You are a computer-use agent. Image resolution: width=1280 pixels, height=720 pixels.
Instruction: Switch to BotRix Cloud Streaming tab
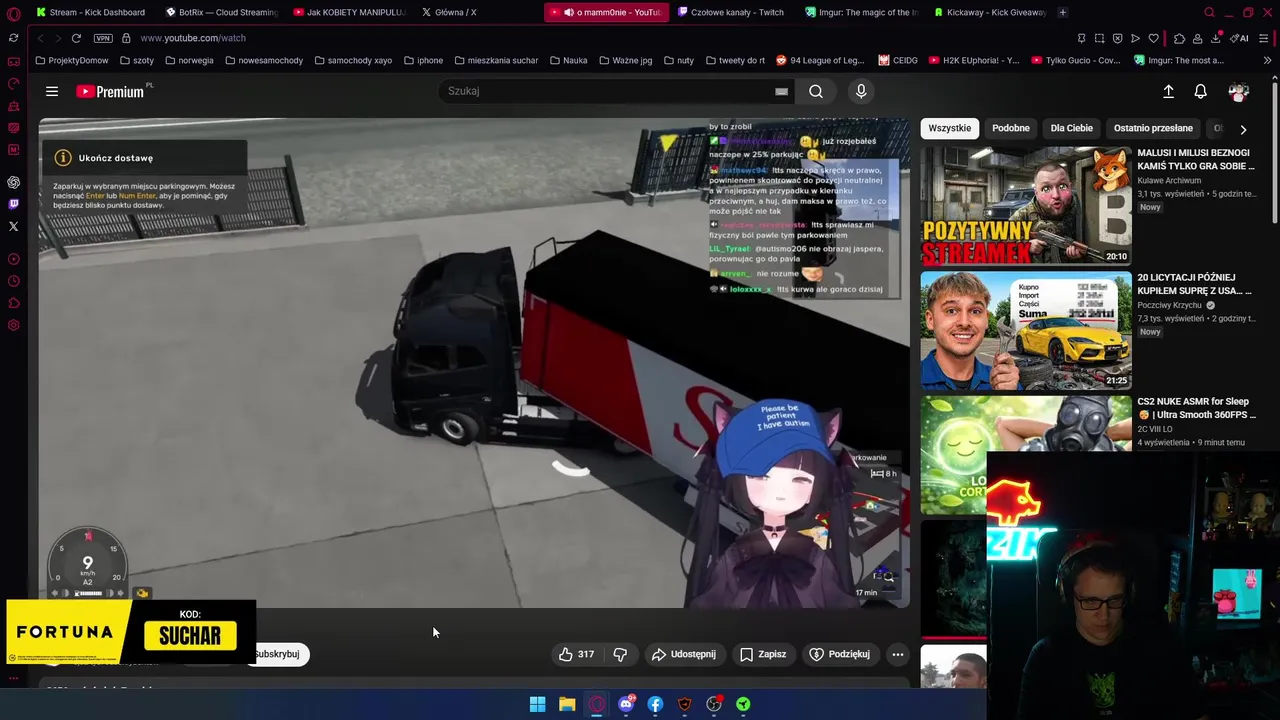222,12
